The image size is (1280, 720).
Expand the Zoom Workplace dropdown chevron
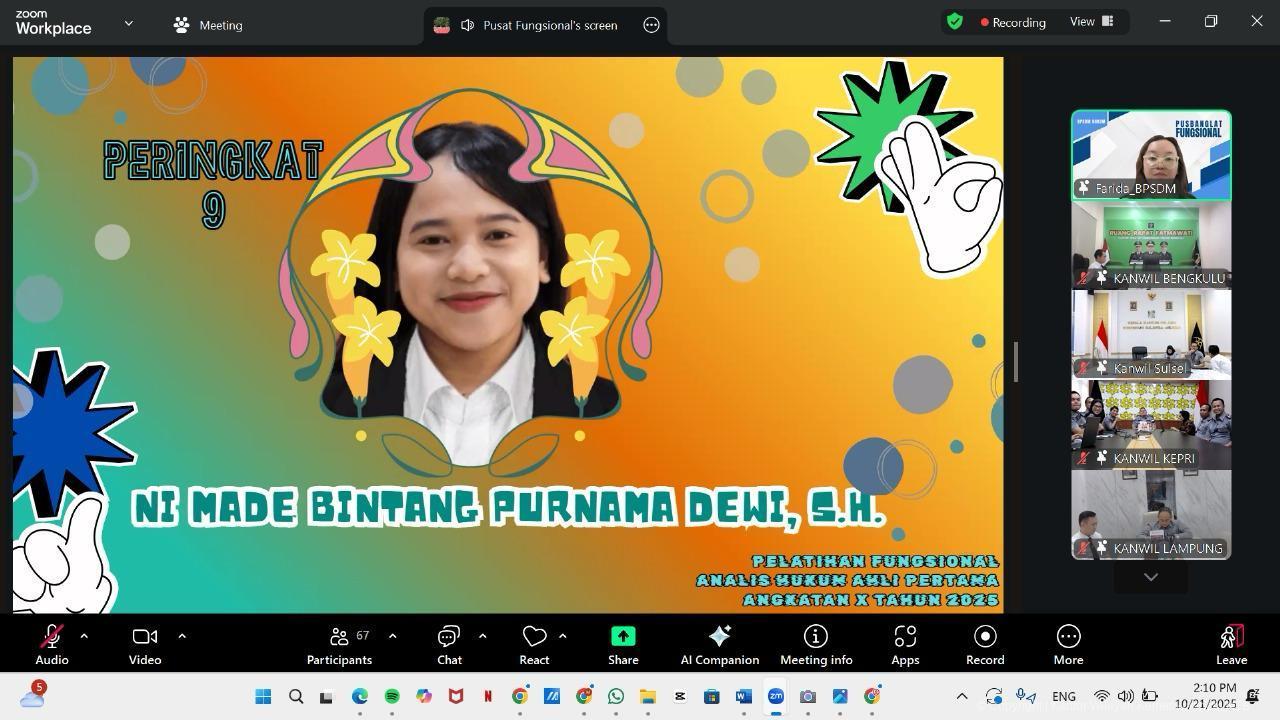[128, 23]
